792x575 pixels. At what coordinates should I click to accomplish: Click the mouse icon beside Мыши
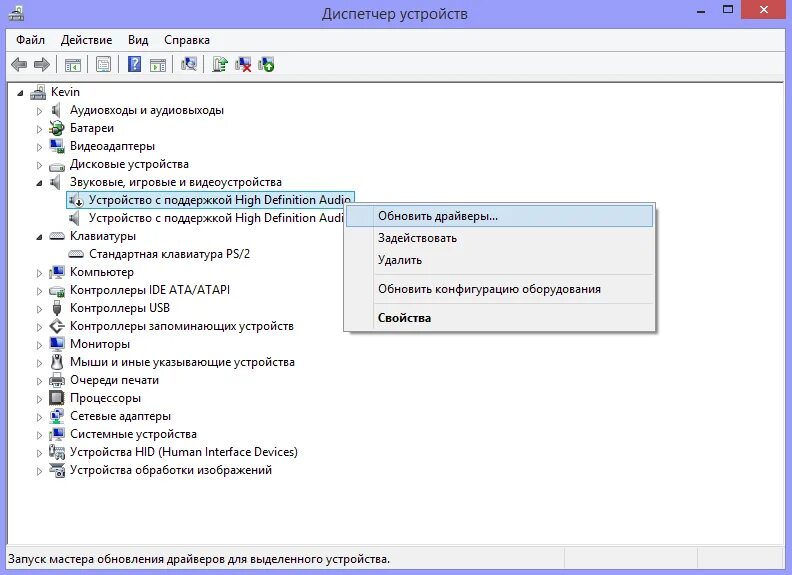coord(57,362)
